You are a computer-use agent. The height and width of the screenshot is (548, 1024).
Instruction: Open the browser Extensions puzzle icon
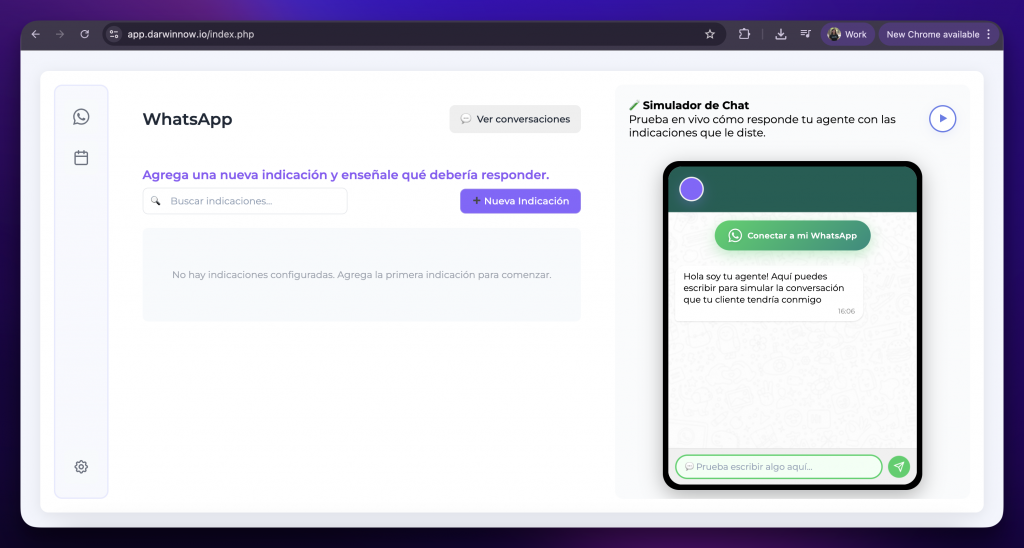[744, 34]
